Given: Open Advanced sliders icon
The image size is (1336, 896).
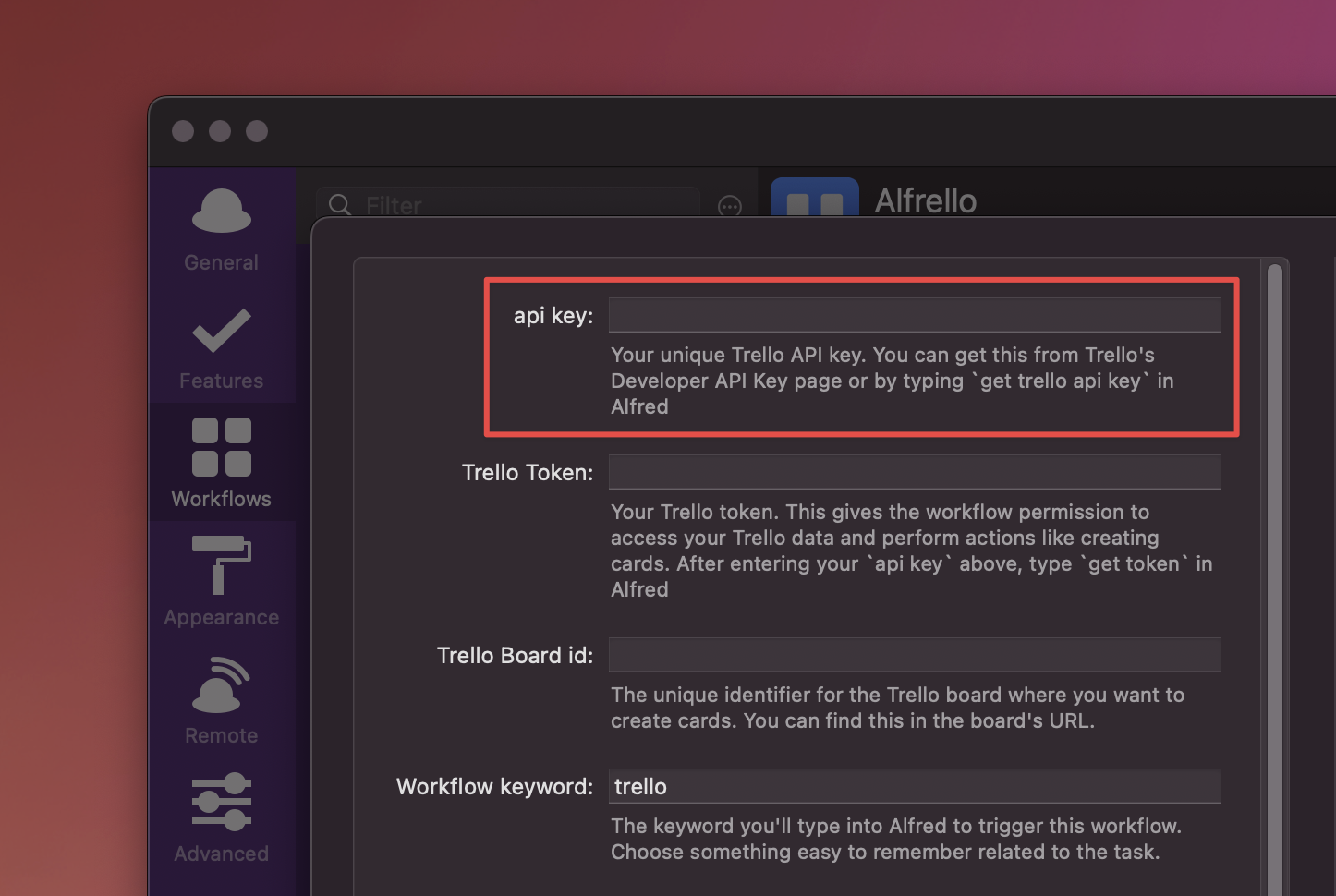Looking at the screenshot, I should 221,801.
